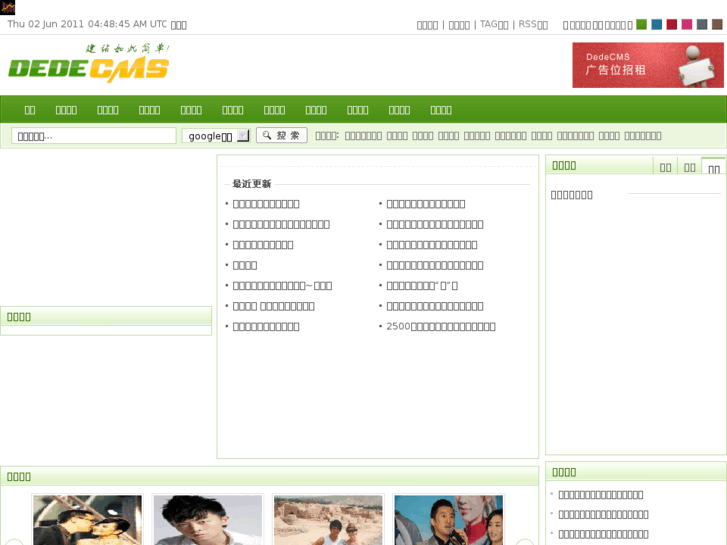Open the google search-type dropdown

coord(216,136)
